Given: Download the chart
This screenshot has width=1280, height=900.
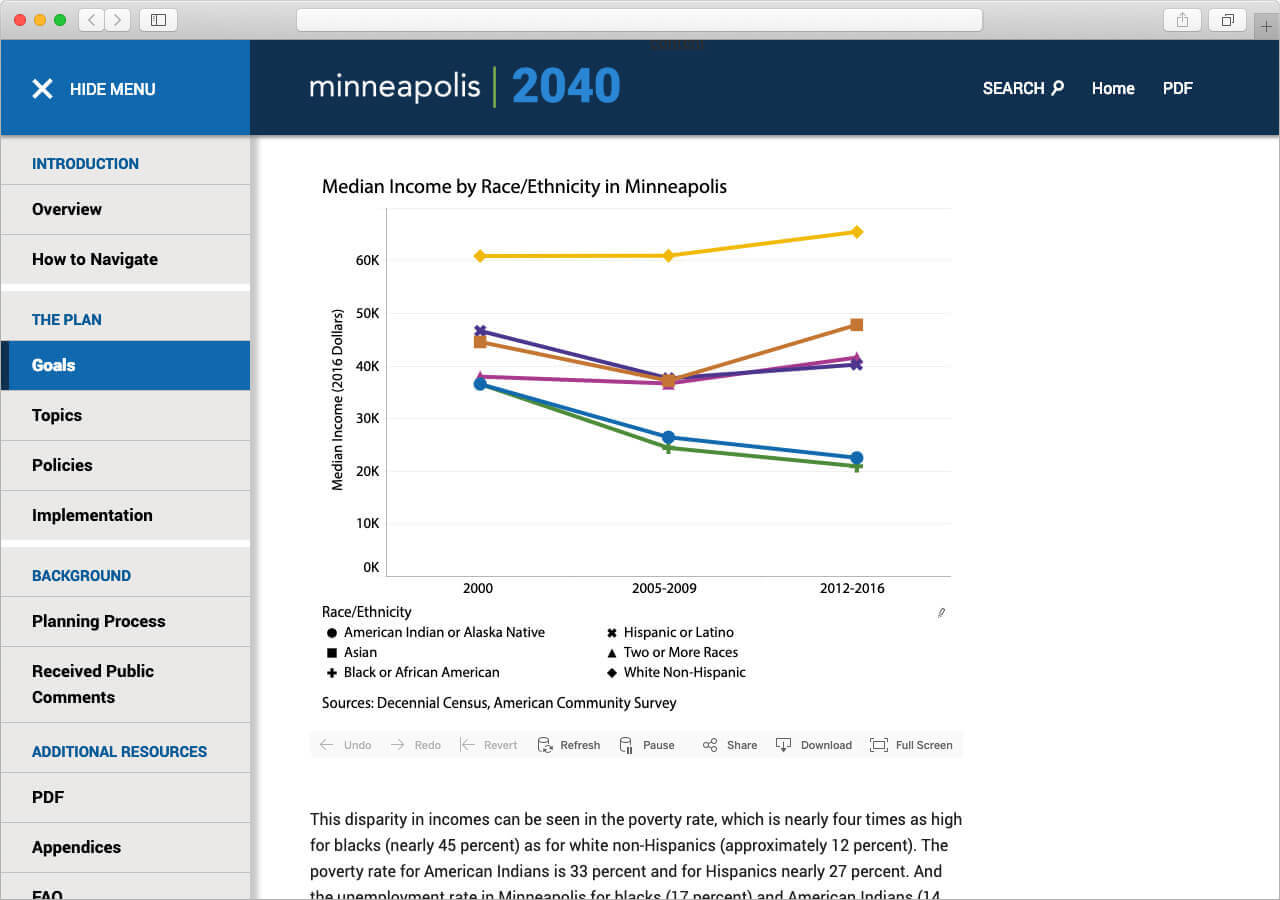Looking at the screenshot, I should [x=814, y=745].
